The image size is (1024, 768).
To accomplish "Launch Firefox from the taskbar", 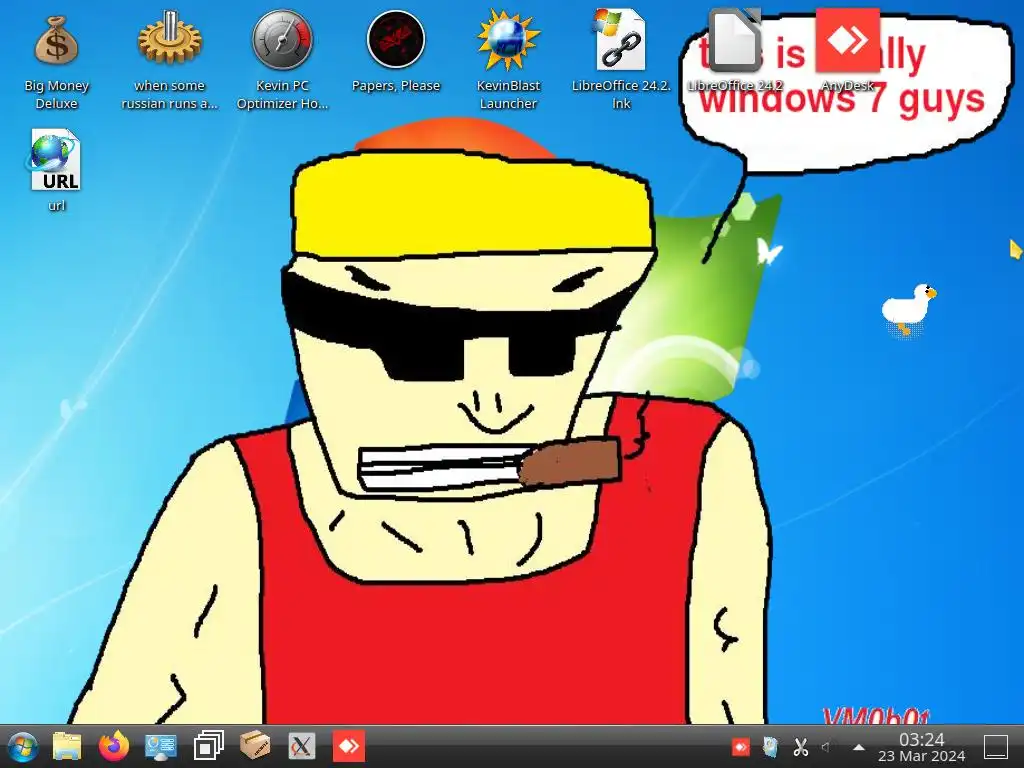I will 114,746.
